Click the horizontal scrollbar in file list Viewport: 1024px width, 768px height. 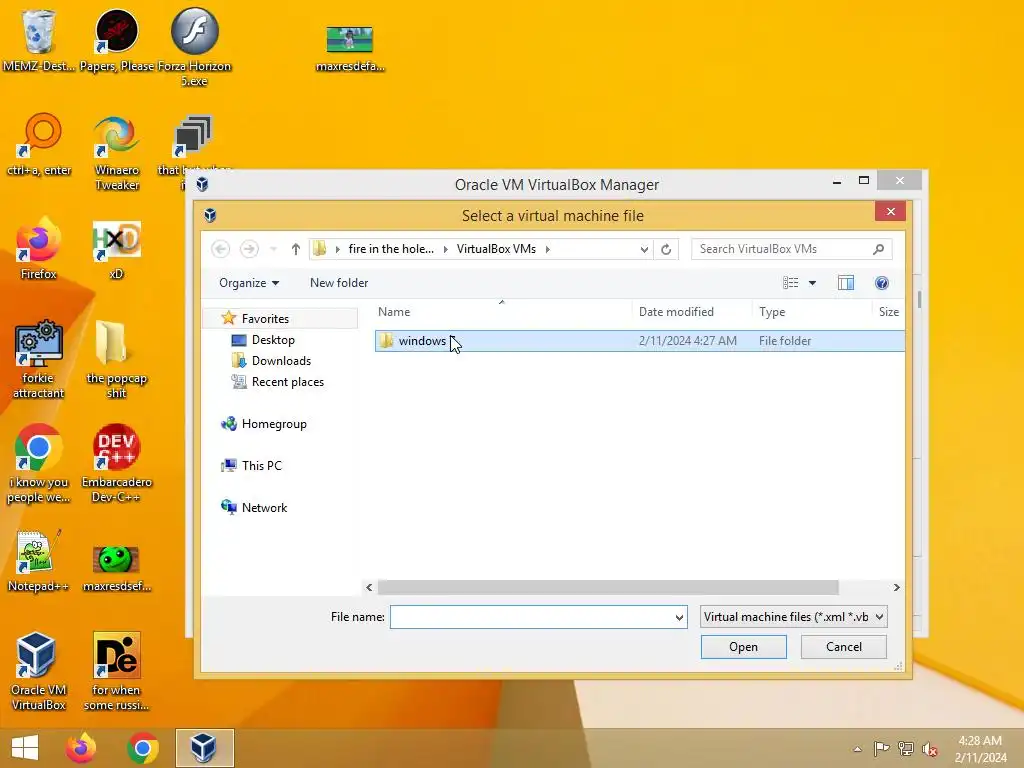click(x=608, y=587)
